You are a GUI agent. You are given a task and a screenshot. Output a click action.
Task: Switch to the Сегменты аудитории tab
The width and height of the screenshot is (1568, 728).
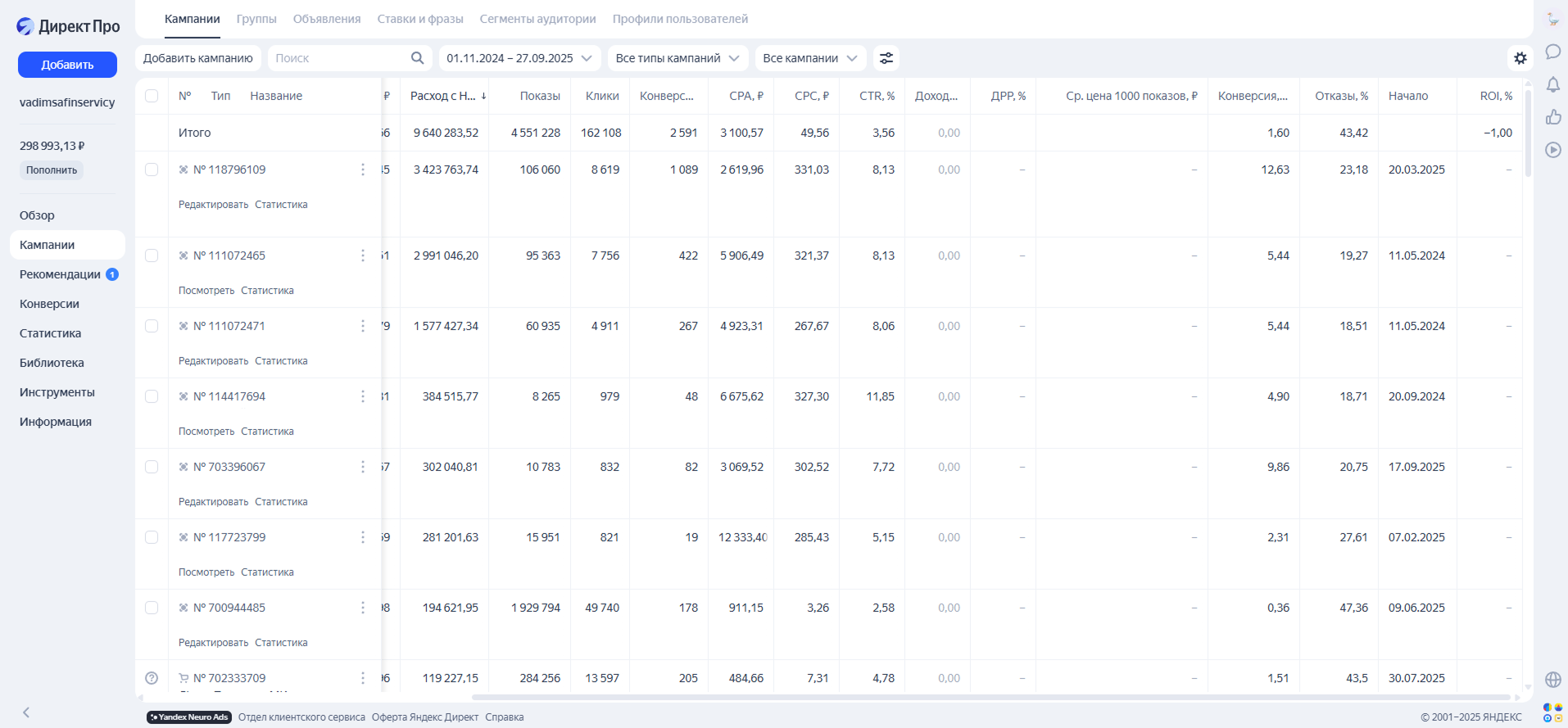[538, 19]
